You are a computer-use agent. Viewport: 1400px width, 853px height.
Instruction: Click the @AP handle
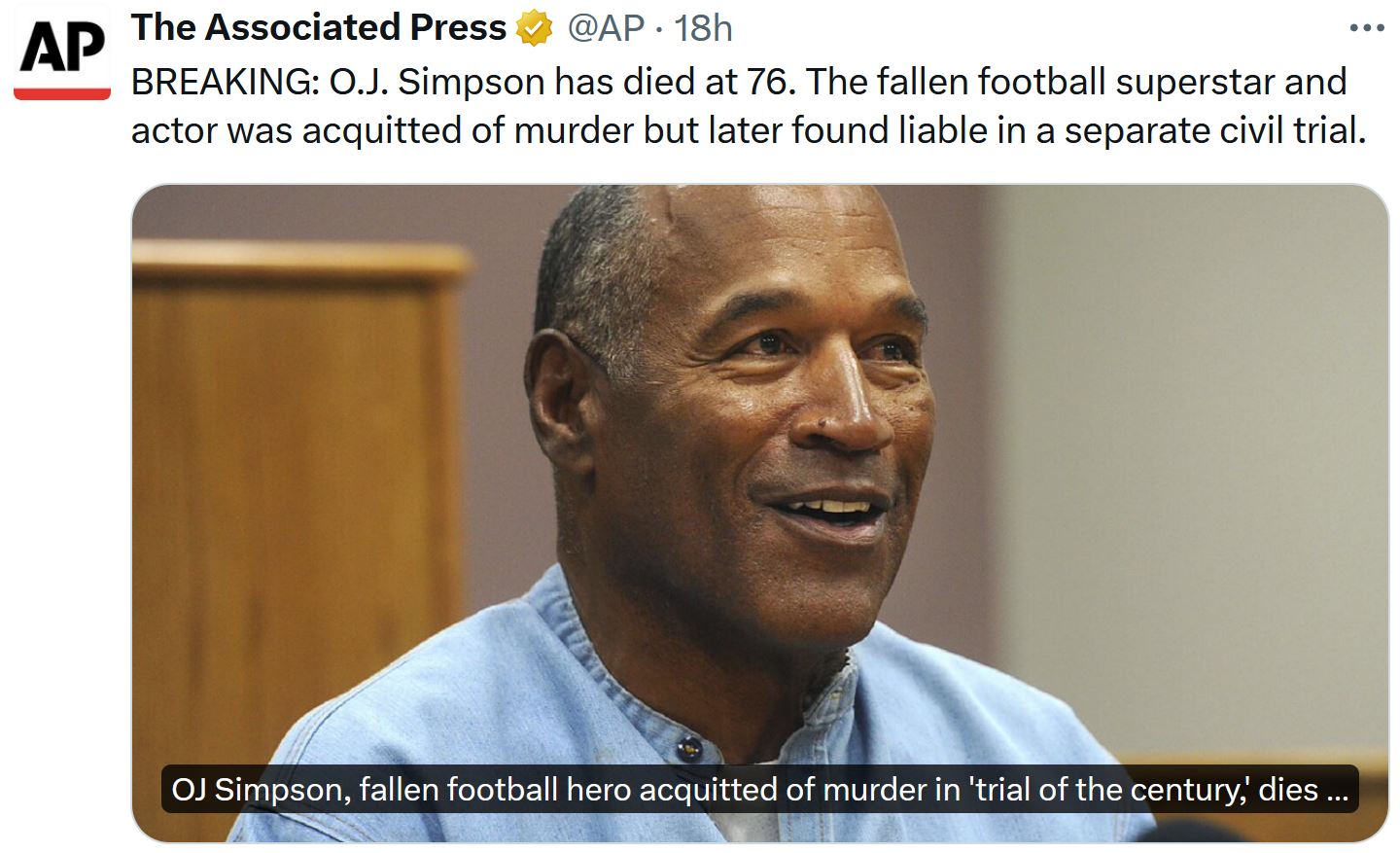point(605,28)
